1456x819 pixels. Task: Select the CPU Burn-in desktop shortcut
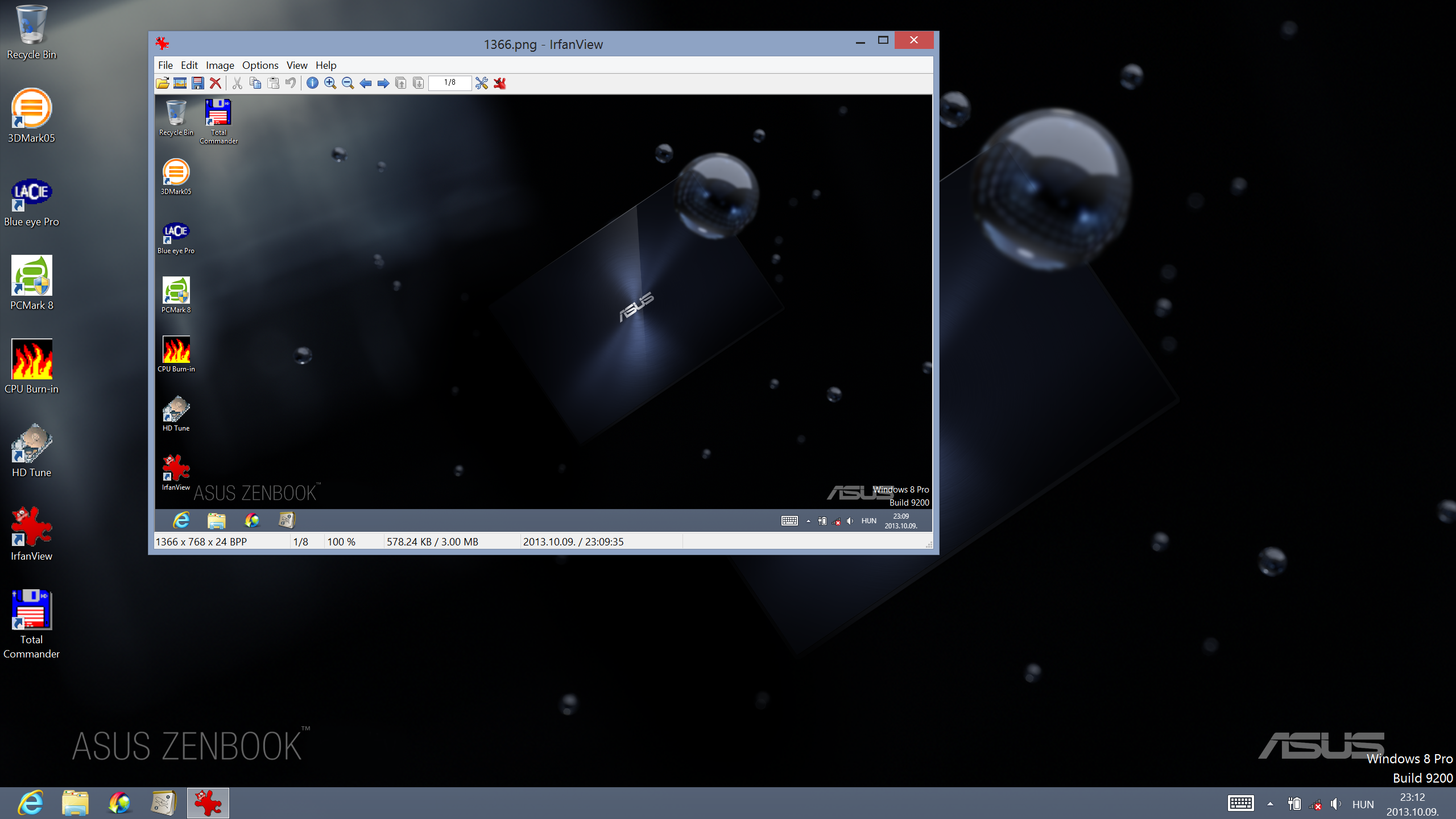point(31,367)
